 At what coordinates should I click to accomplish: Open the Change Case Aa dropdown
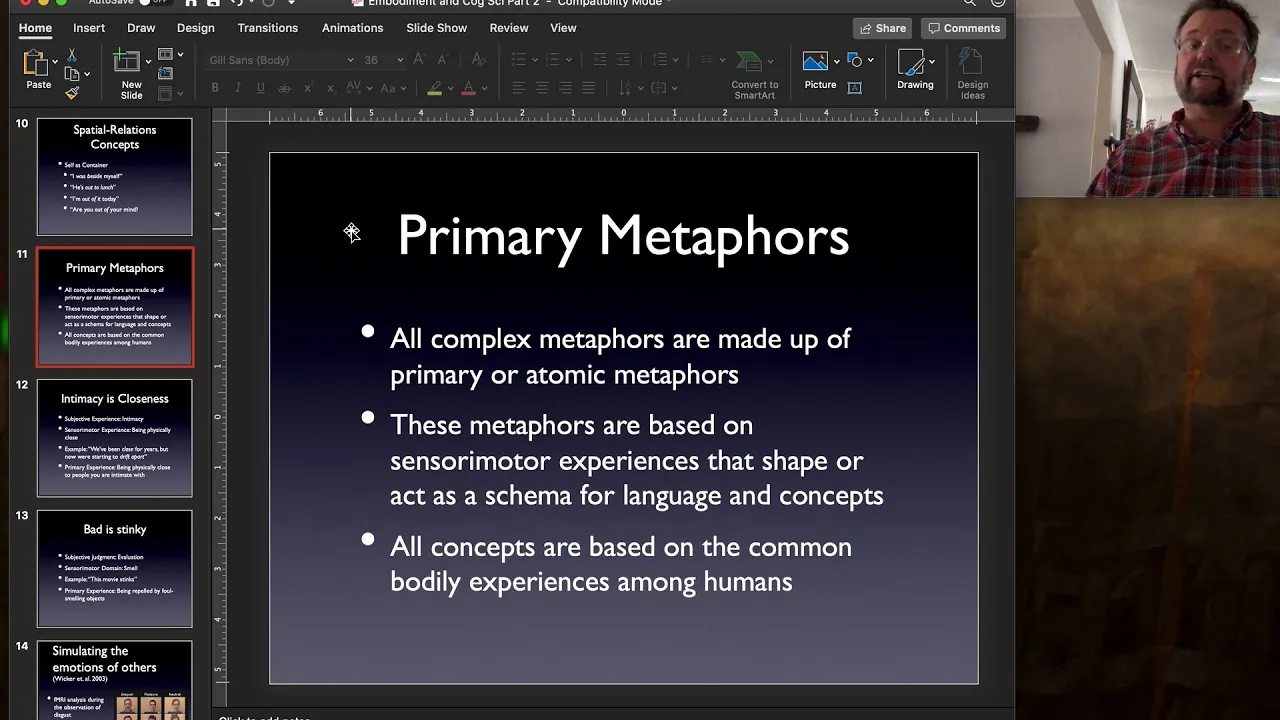pos(403,88)
